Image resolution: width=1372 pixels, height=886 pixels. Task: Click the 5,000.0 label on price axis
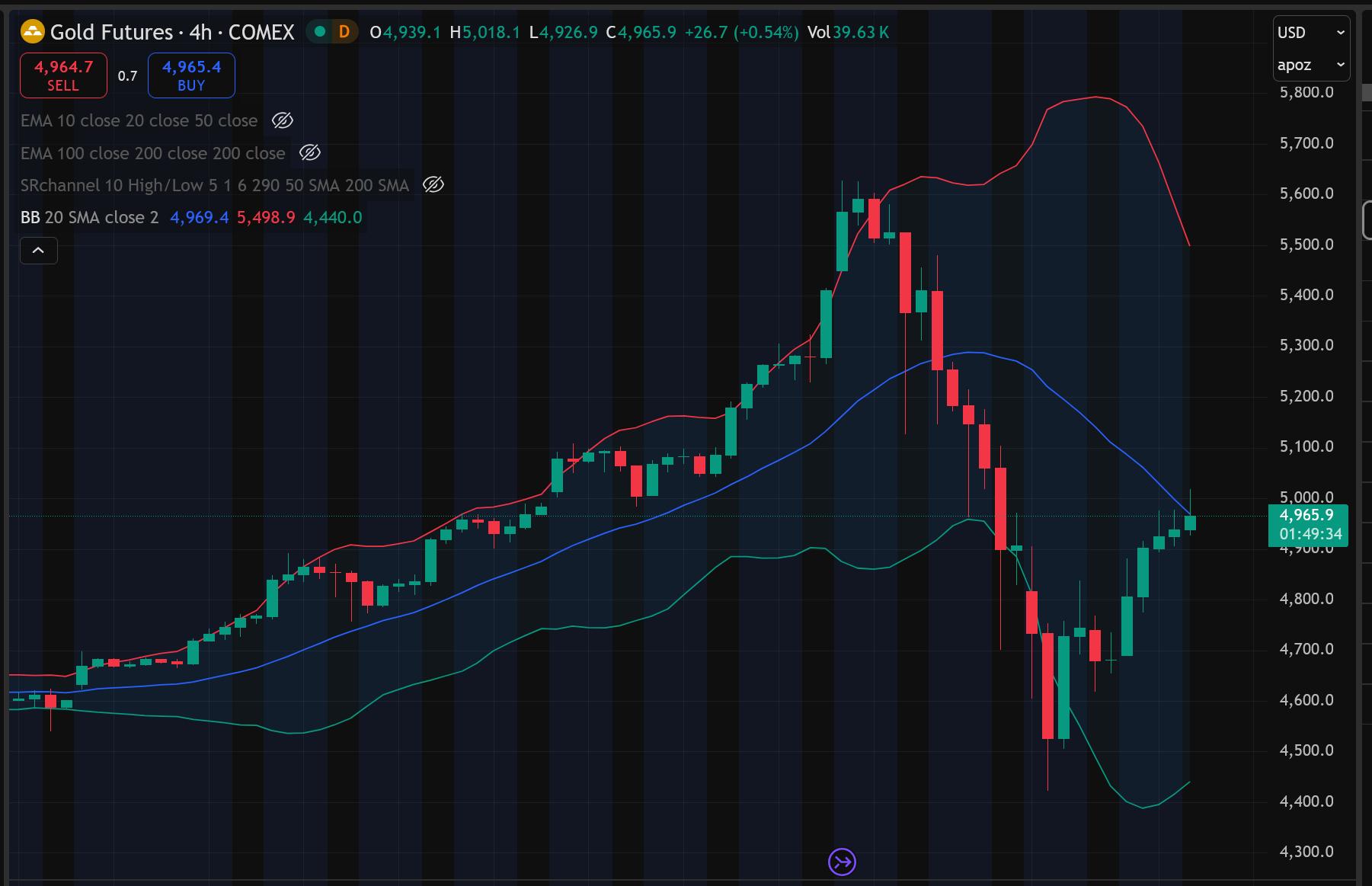coord(1306,497)
